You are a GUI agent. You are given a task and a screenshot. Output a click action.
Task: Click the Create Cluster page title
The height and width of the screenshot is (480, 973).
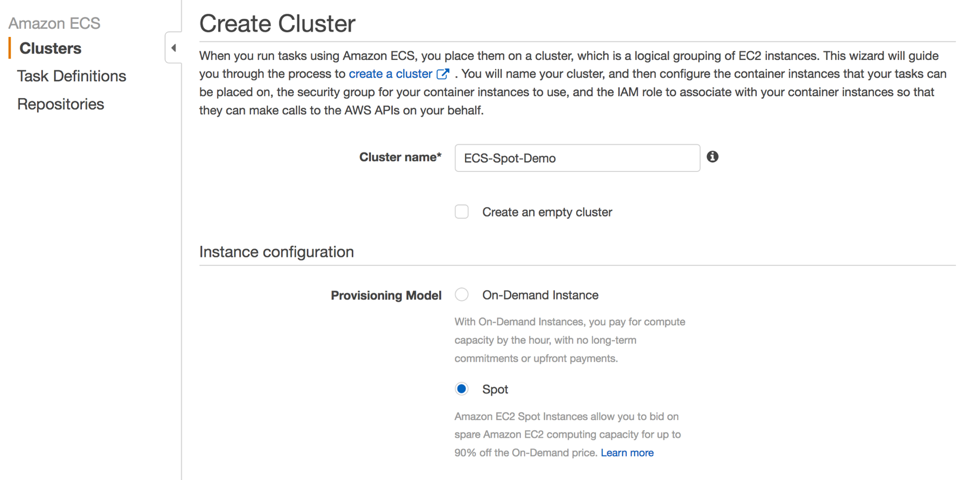(x=277, y=24)
